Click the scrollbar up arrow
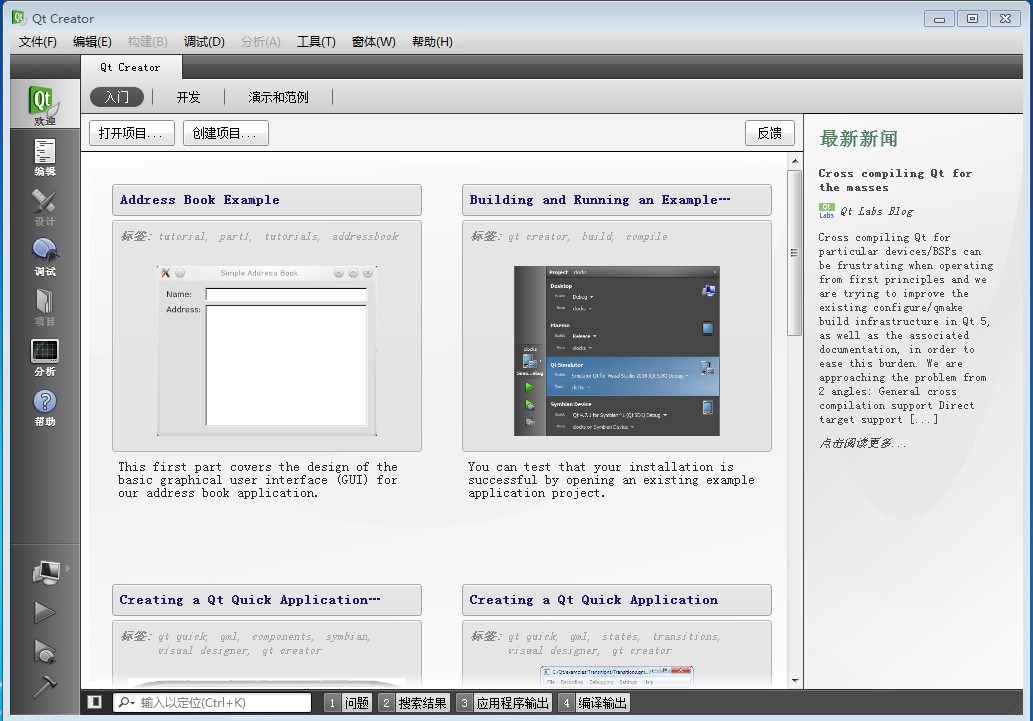The height and width of the screenshot is (721, 1033). click(x=795, y=161)
